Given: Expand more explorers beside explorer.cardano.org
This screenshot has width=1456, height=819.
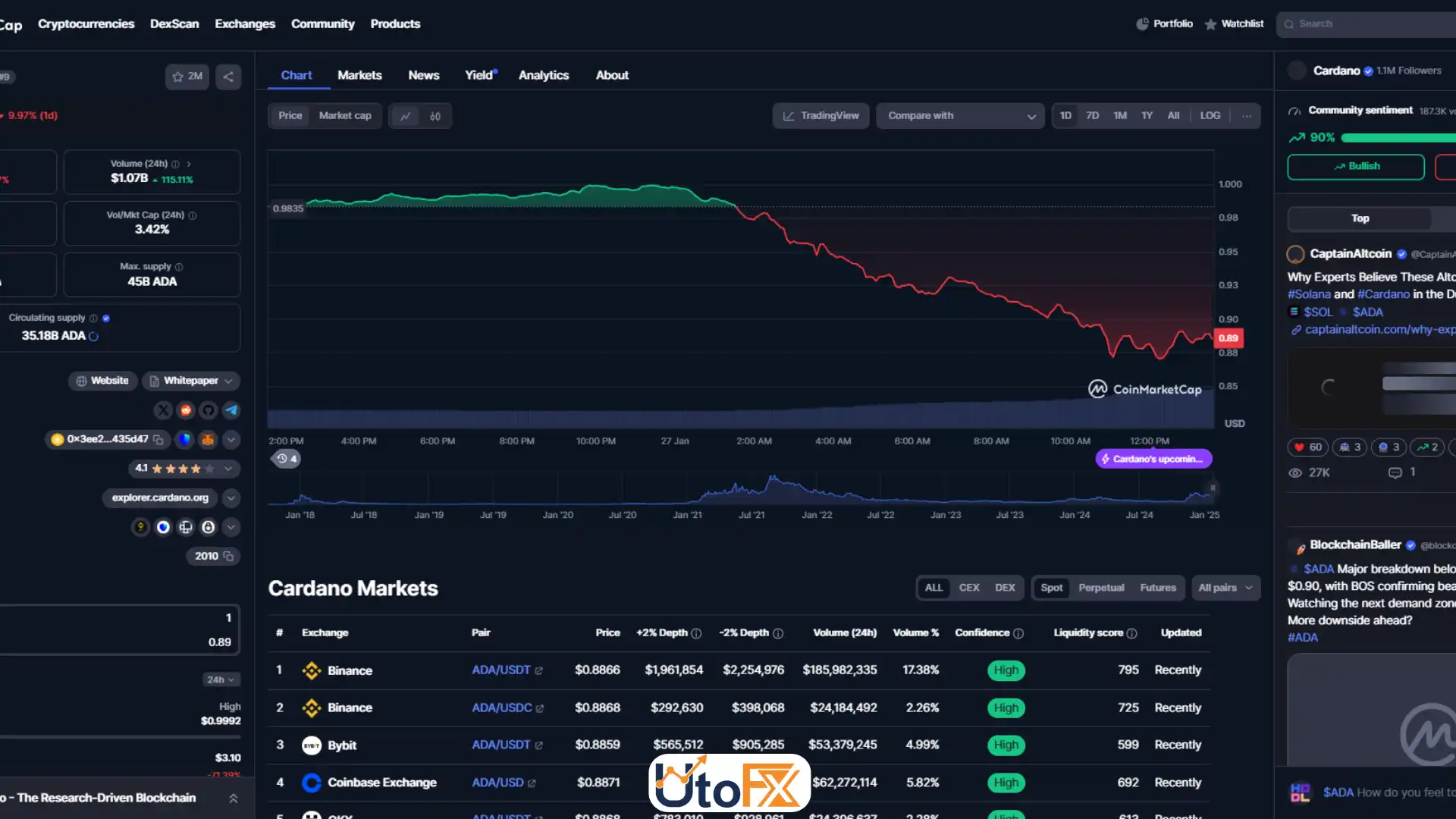Looking at the screenshot, I should 231,497.
